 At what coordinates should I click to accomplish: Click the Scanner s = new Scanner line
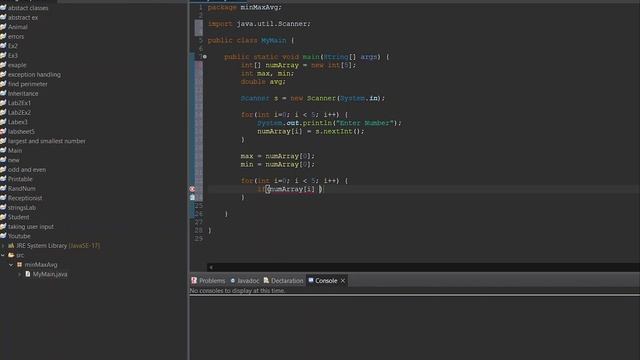pyautogui.click(x=313, y=98)
